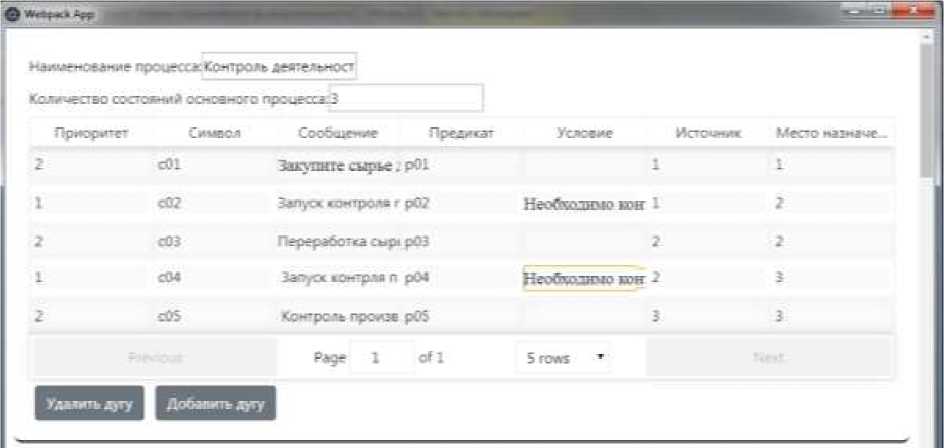Click the vertical scrollbar thumb
This screenshot has width=944, height=448.
[927, 111]
